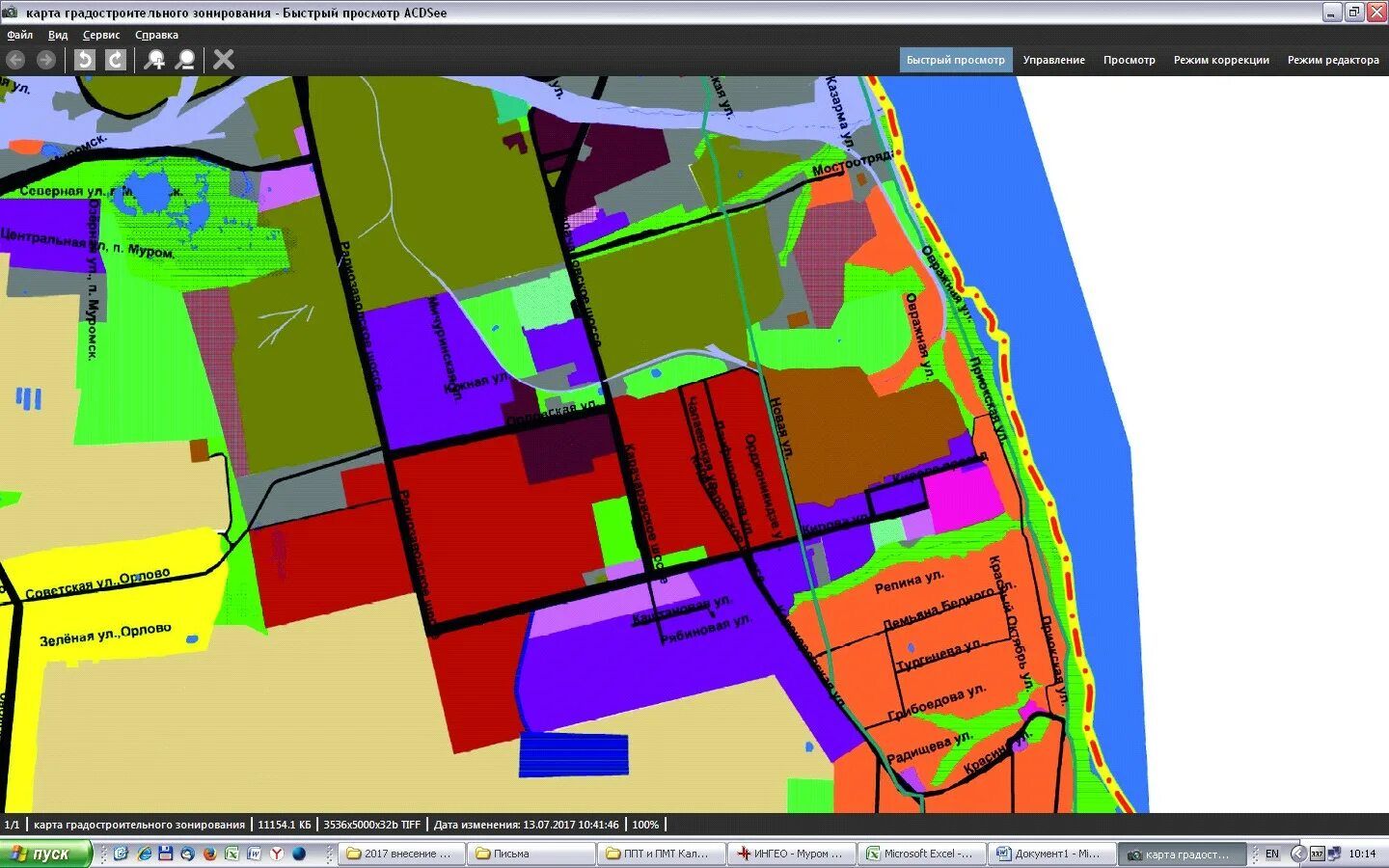Open the Вид menu
The width and height of the screenshot is (1389, 868).
(x=58, y=35)
